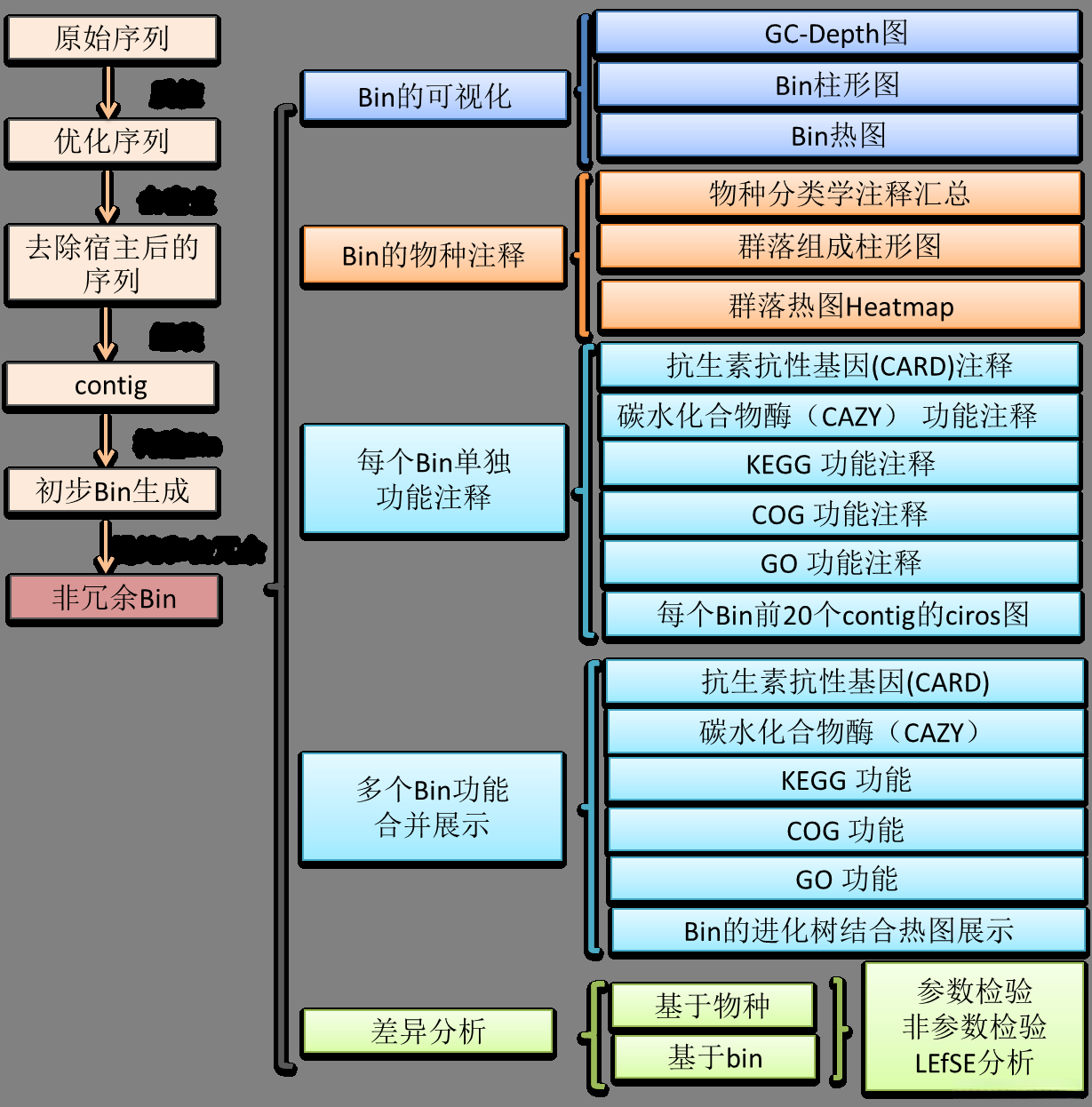Click the 每个Bin前20个contig的ciros图 box
Viewport: 1092px width, 1107px height.
(x=842, y=614)
